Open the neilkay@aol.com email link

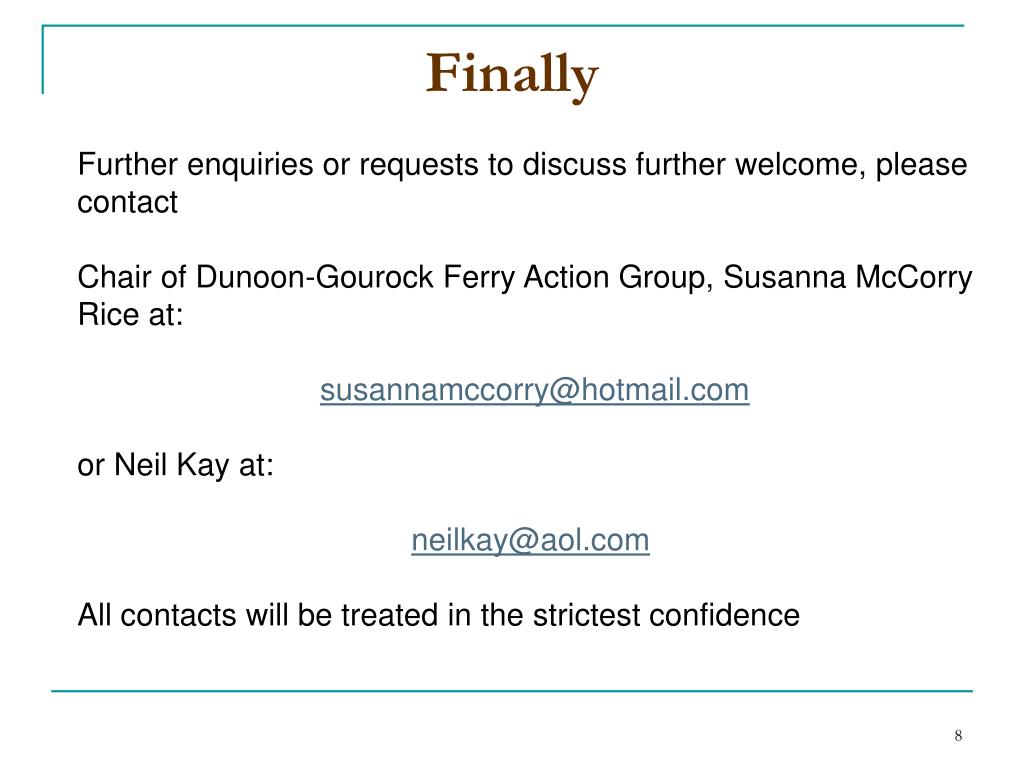click(530, 541)
